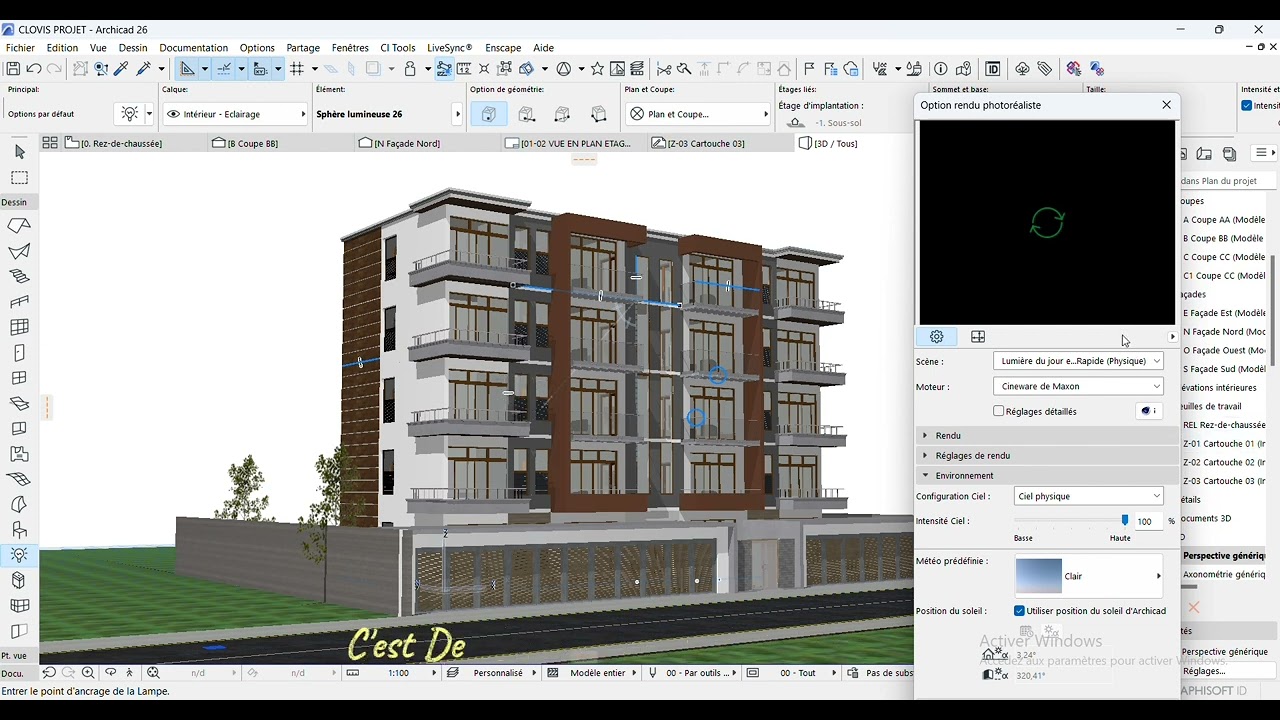1280x720 pixels.
Task: Select the Curtain Wall tool in toolbox
Action: click(19, 327)
